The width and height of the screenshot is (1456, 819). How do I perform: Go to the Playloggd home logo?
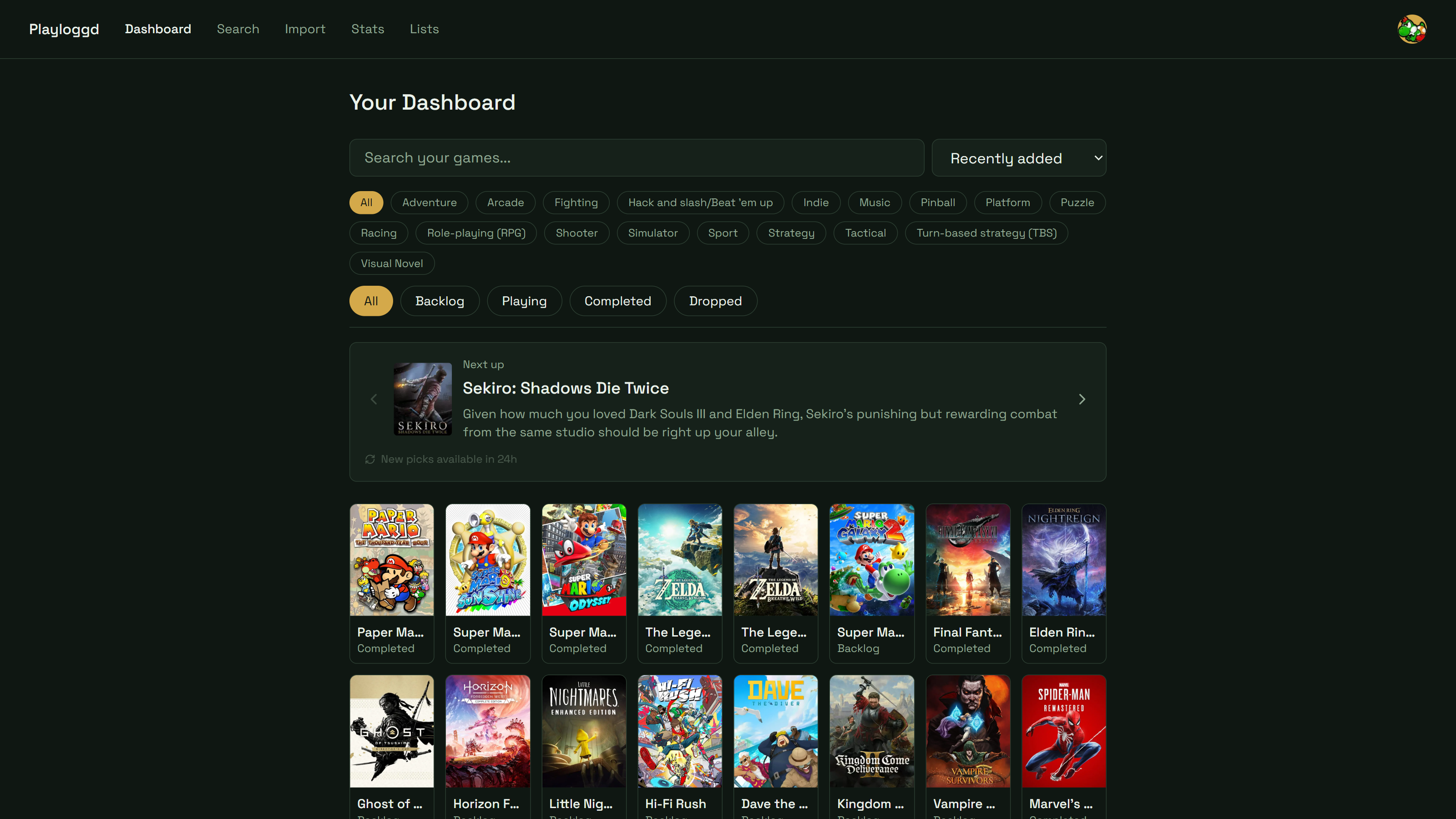point(64,29)
